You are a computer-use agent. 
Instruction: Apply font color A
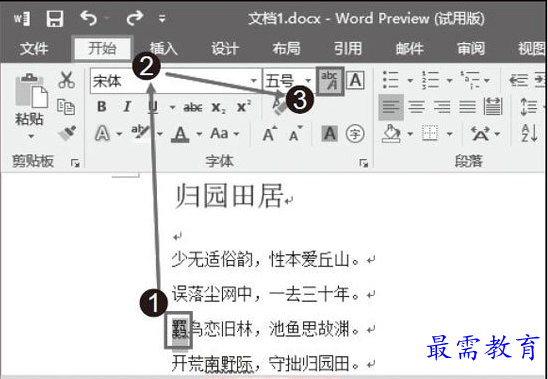180,134
